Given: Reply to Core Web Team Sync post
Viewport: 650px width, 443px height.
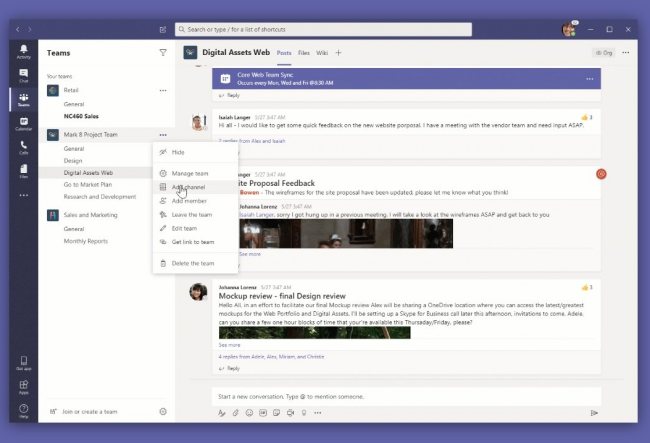Looking at the screenshot, I should click(229, 95).
